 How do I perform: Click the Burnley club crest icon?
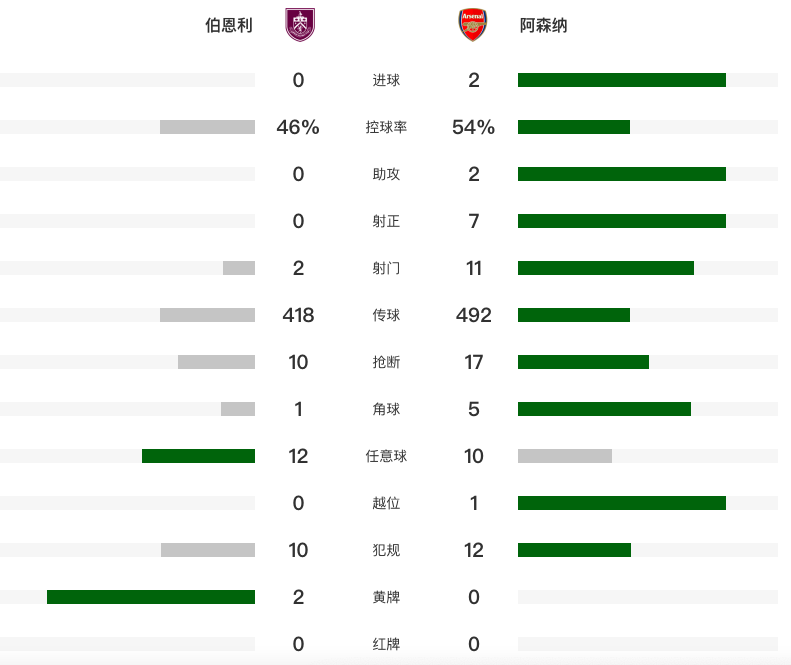pos(298,25)
